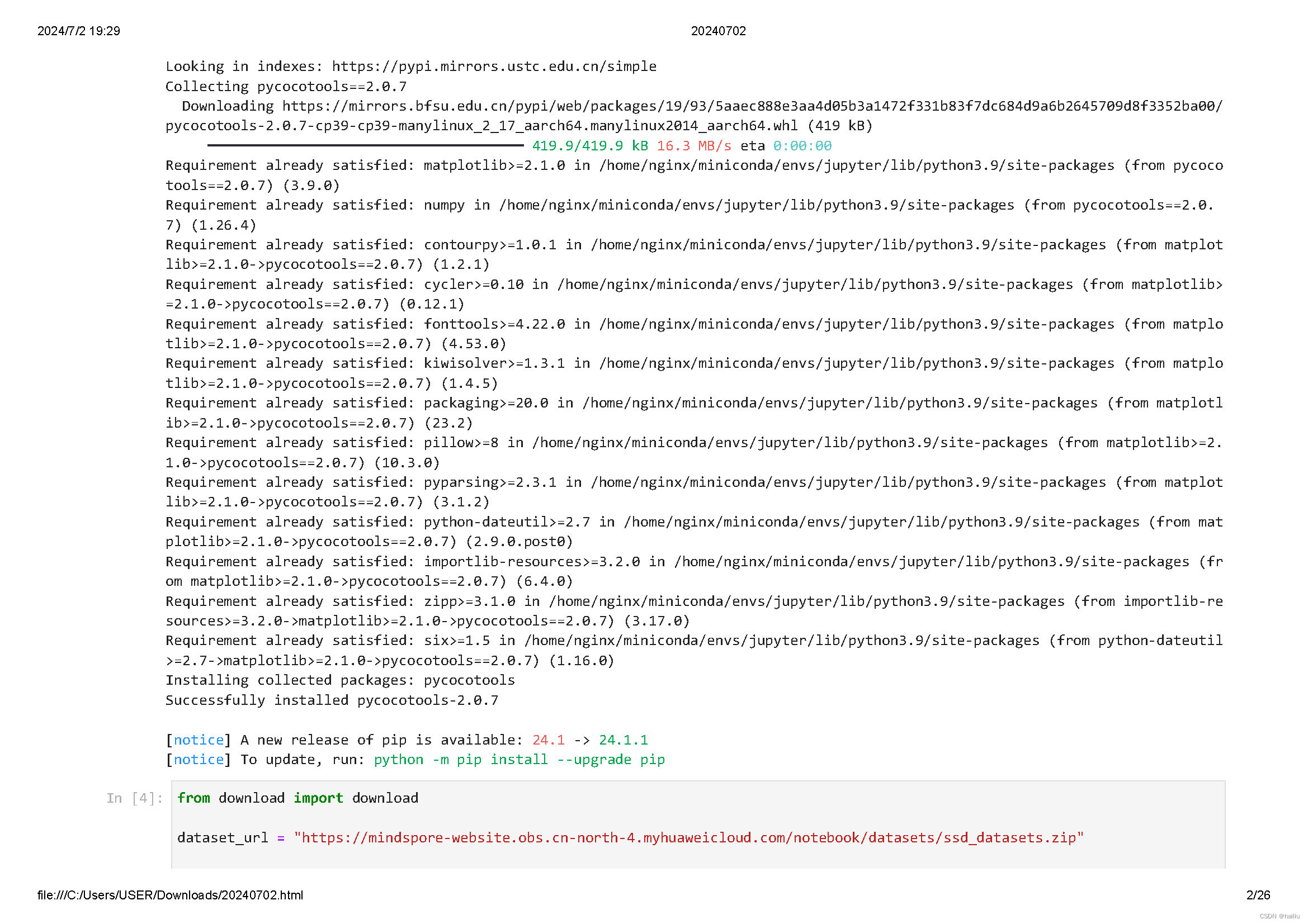Screen dimensions: 1308x924
Task: Click the download progress bar line
Action: (365, 146)
